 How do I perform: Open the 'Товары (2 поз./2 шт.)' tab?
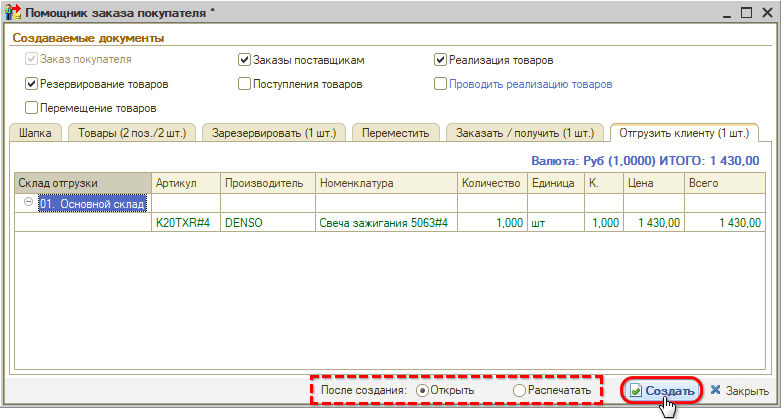coord(132,133)
